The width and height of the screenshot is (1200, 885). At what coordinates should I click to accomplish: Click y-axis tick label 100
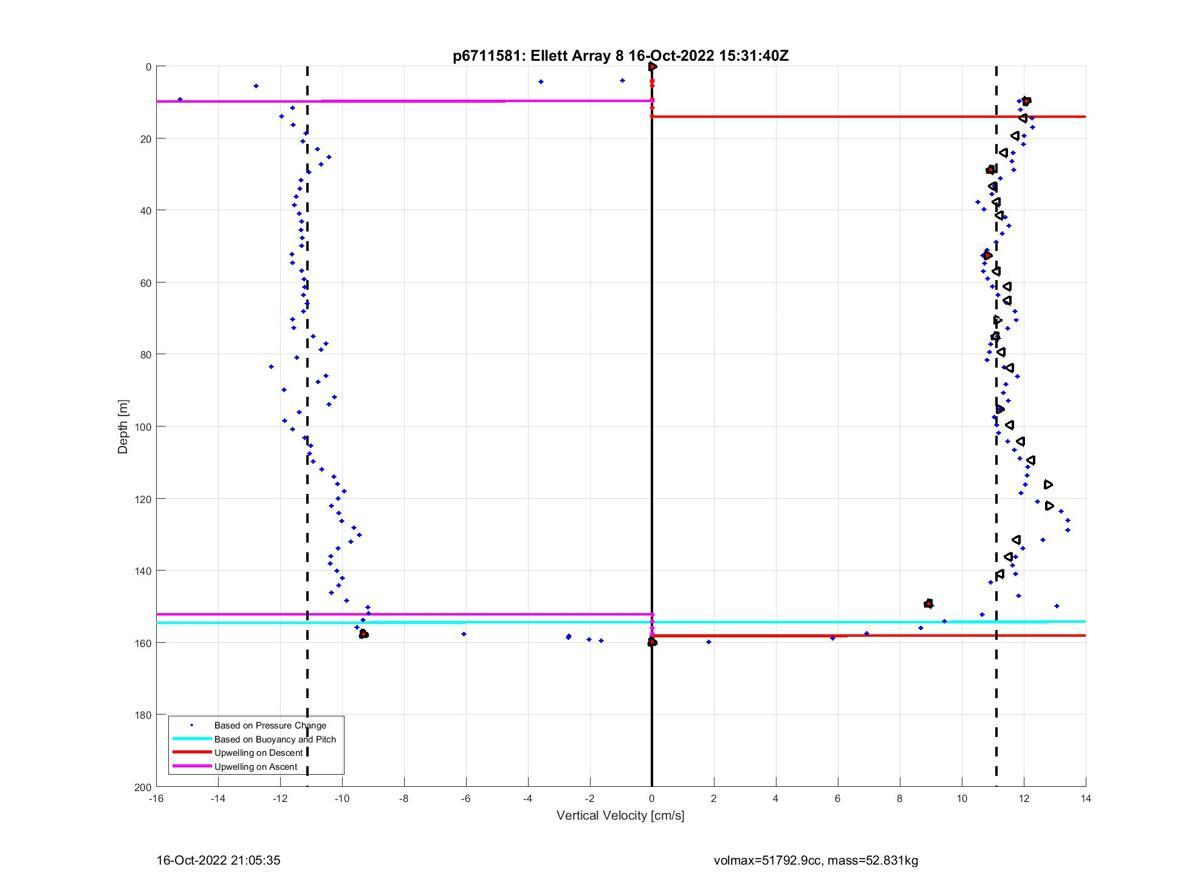(x=143, y=427)
